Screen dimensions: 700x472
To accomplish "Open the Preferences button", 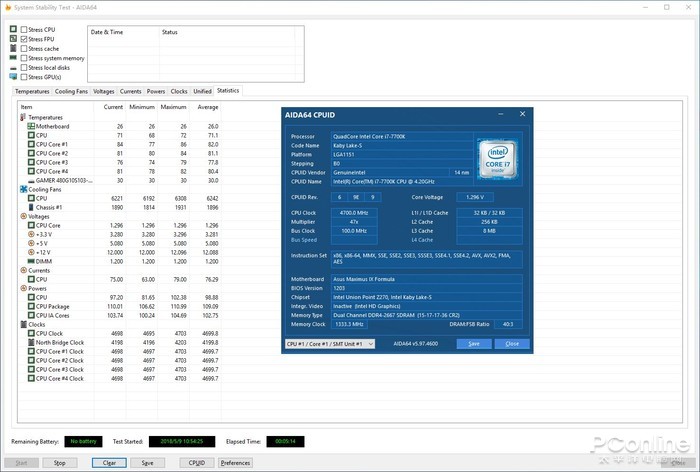I will tap(235, 463).
